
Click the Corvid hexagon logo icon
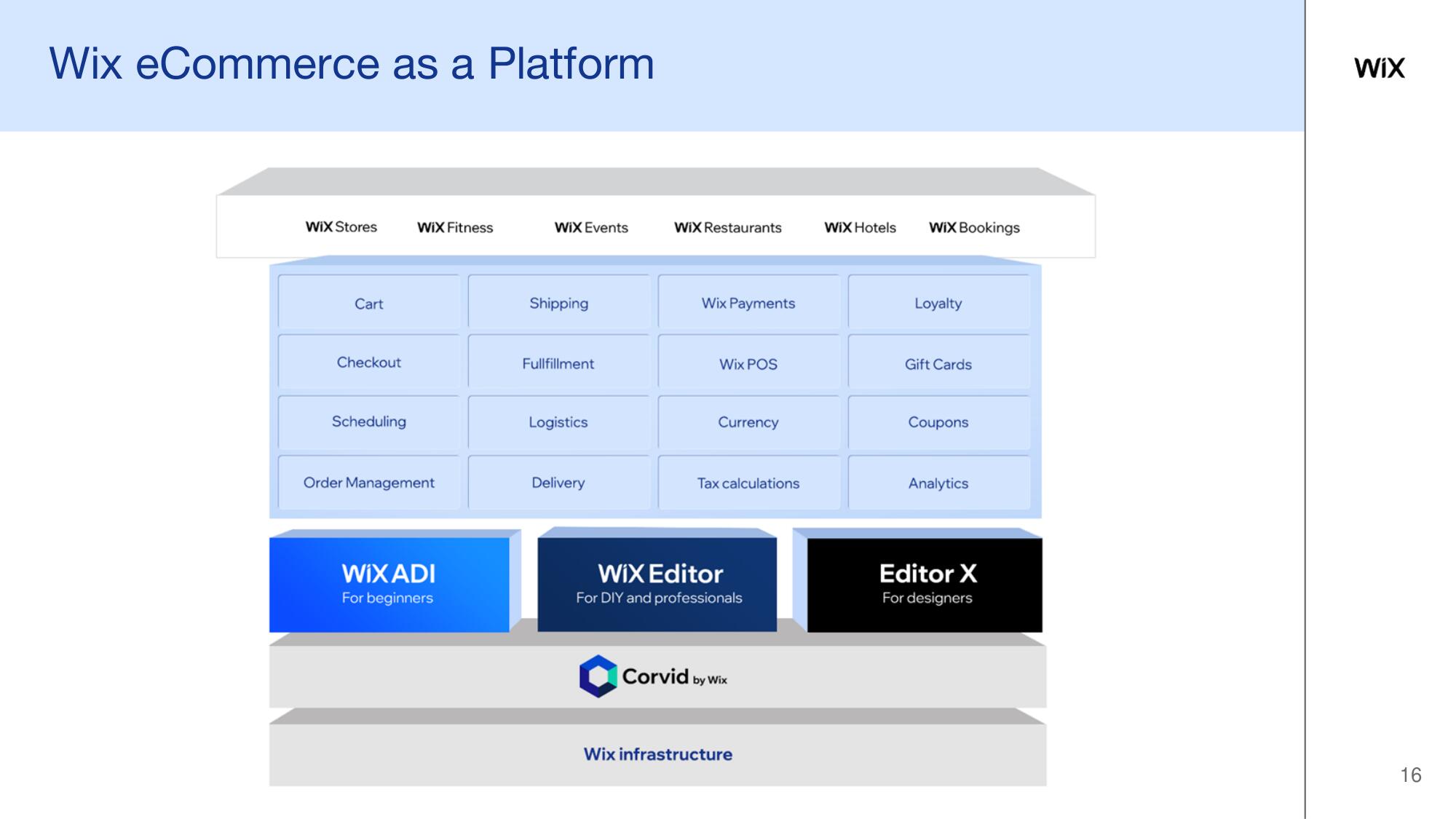598,676
